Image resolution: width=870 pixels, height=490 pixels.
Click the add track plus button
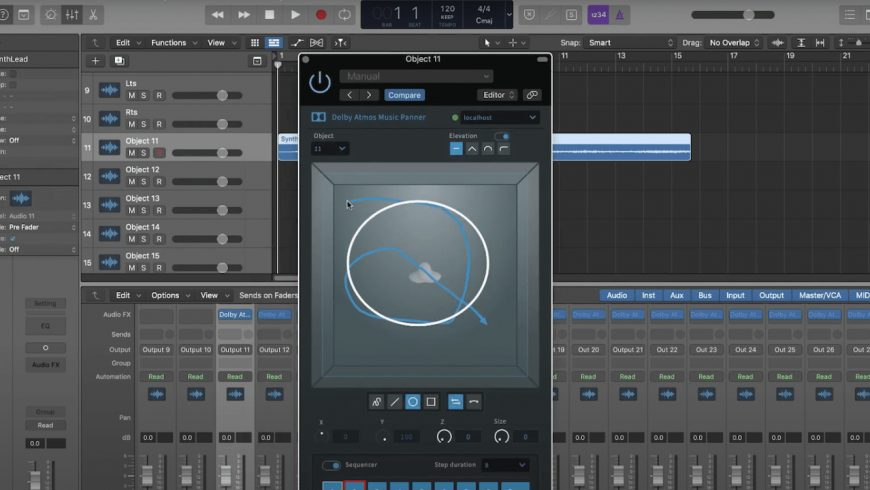click(95, 60)
